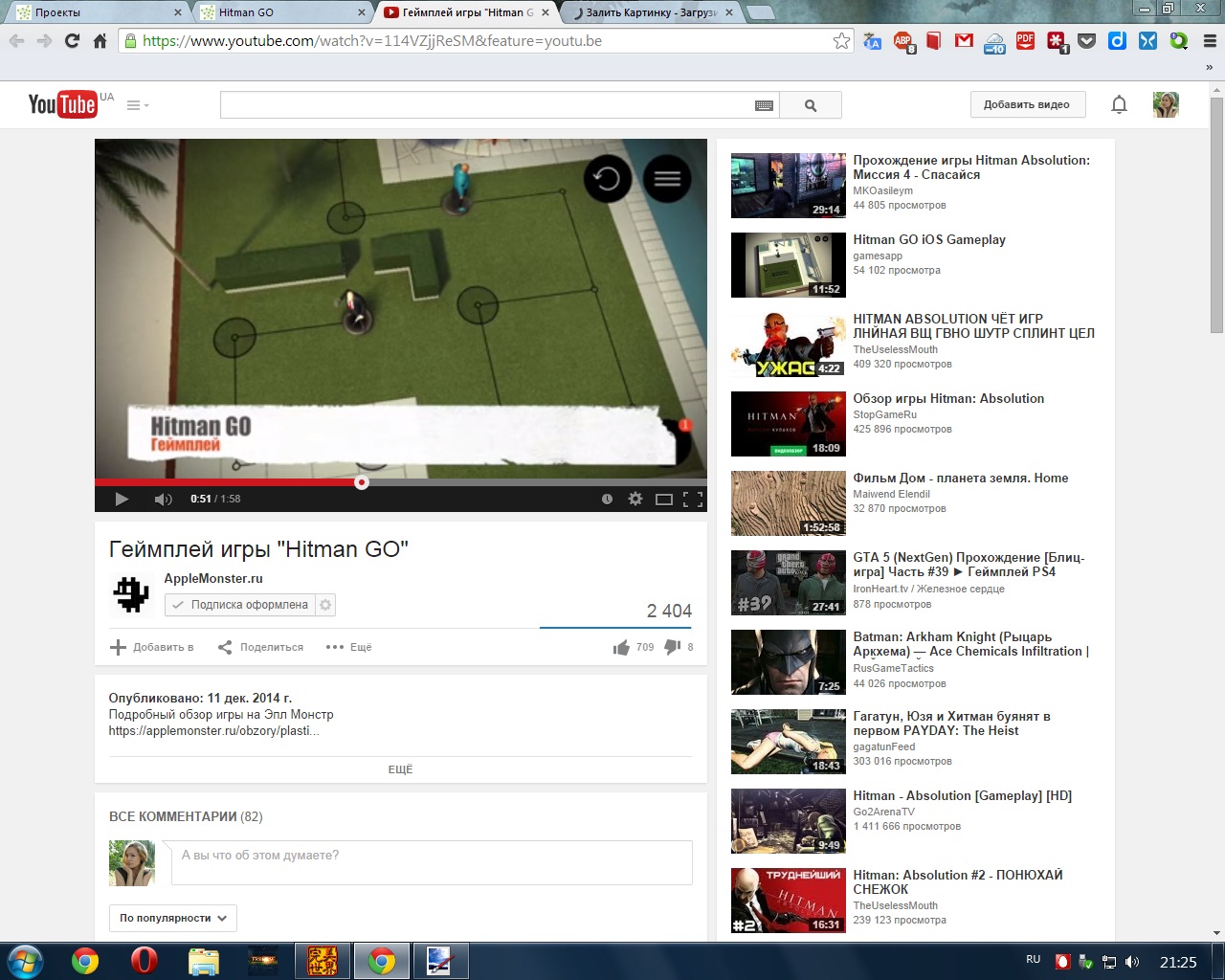Open 'Hitman - Absolution [Gameplay] [HD]' video
This screenshot has width=1225, height=980.
963,796
